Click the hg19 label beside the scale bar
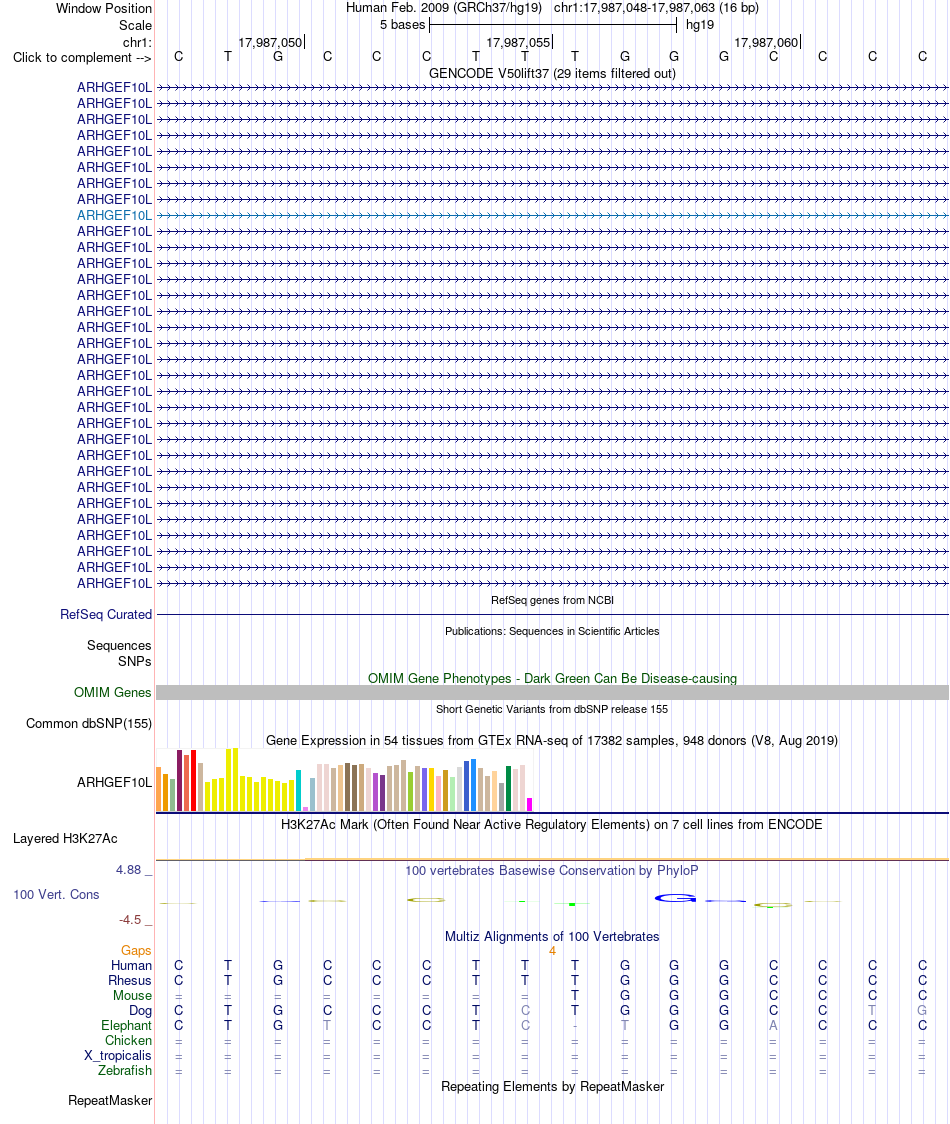 tap(700, 25)
